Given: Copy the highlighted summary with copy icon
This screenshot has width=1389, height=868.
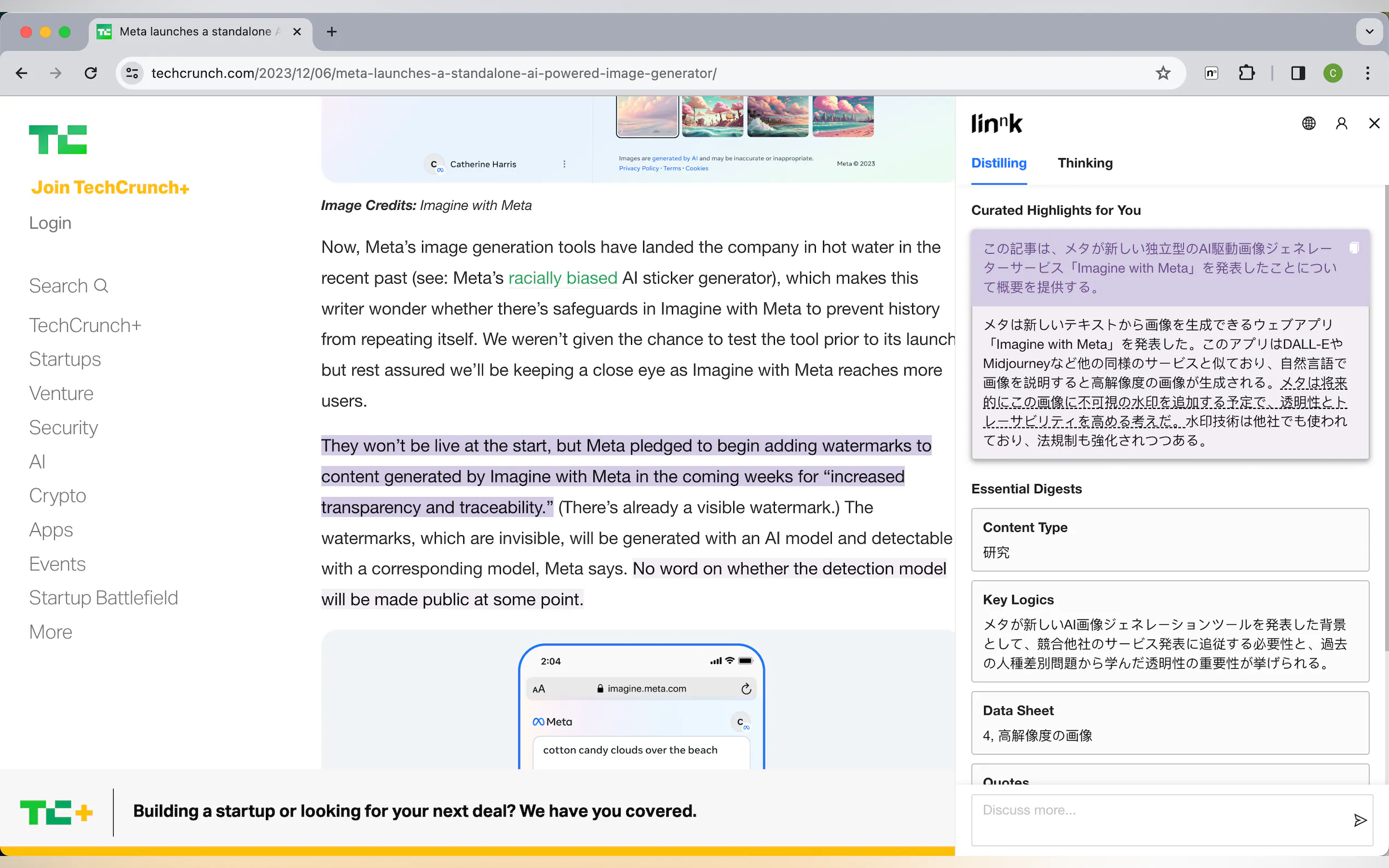Looking at the screenshot, I should 1353,248.
